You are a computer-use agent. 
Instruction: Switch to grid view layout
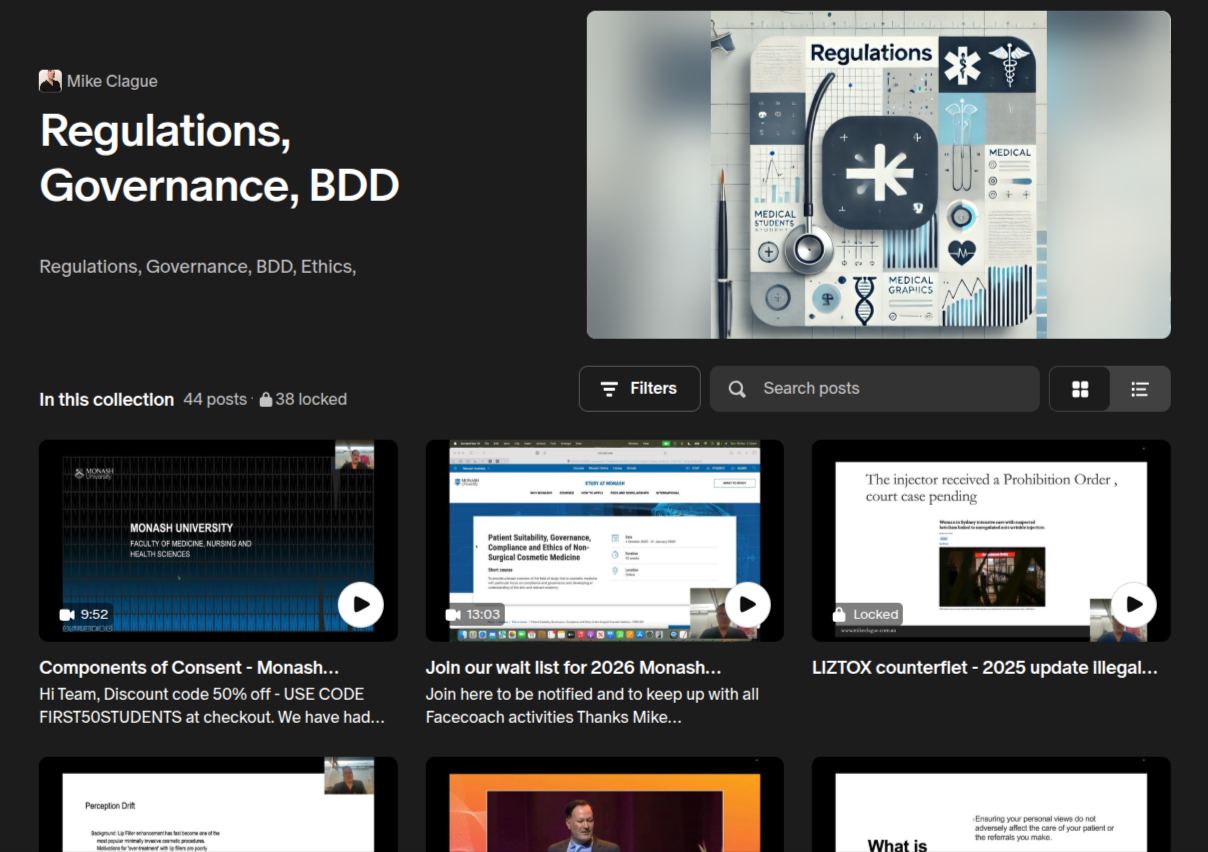[x=1080, y=389]
